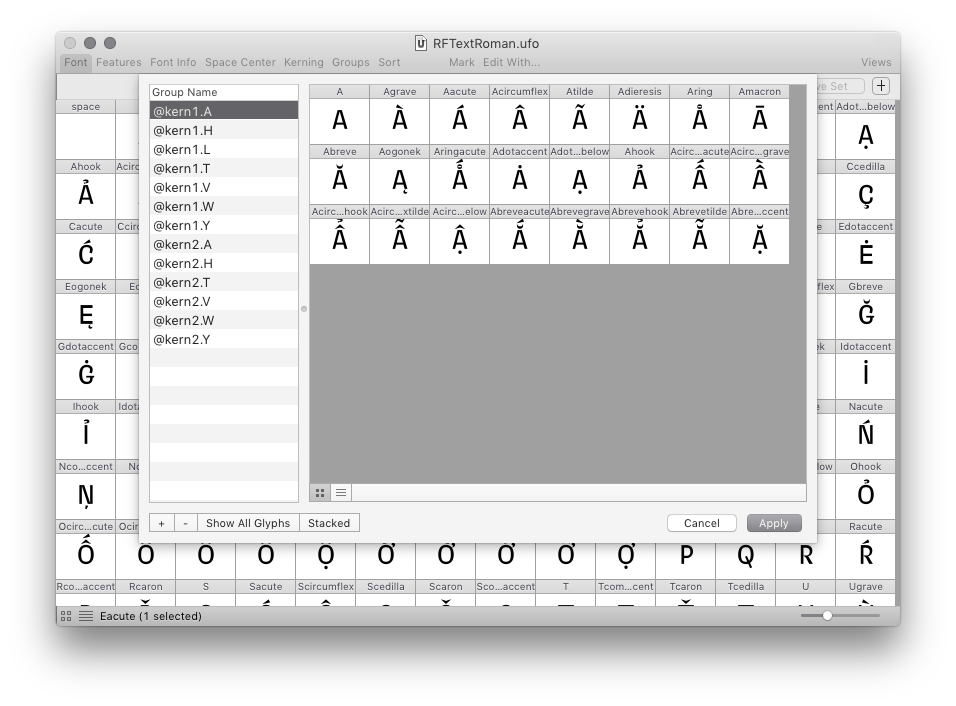Select group @kern2.H

pyautogui.click(x=224, y=263)
